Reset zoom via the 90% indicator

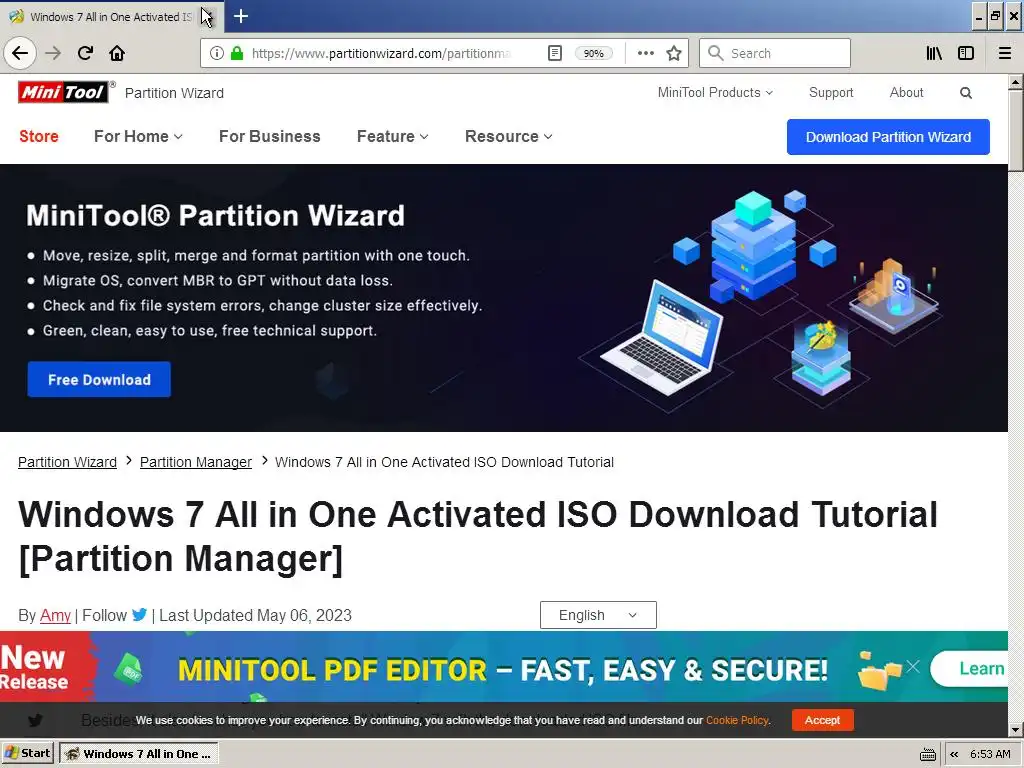593,54
